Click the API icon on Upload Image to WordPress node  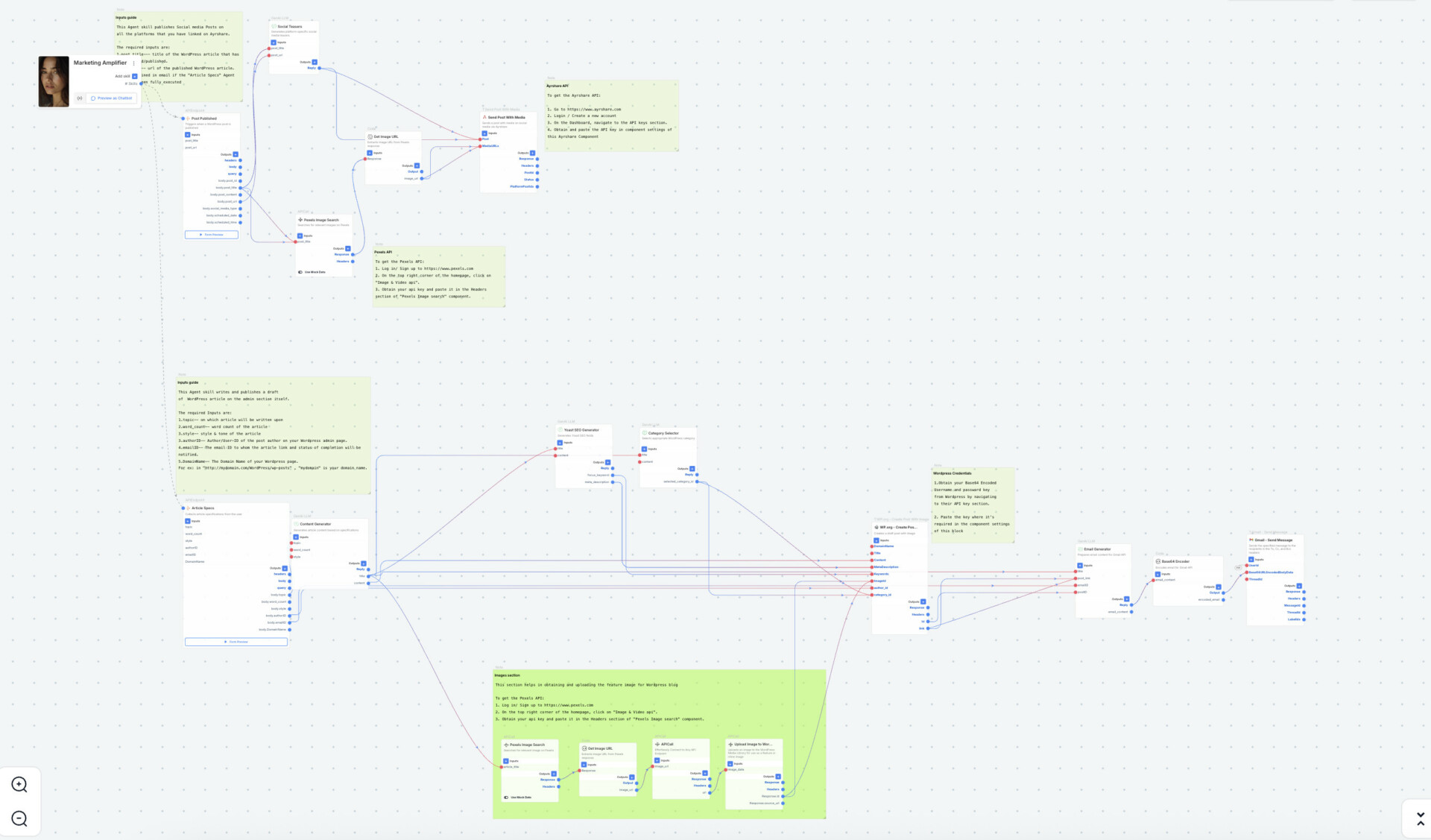click(730, 744)
